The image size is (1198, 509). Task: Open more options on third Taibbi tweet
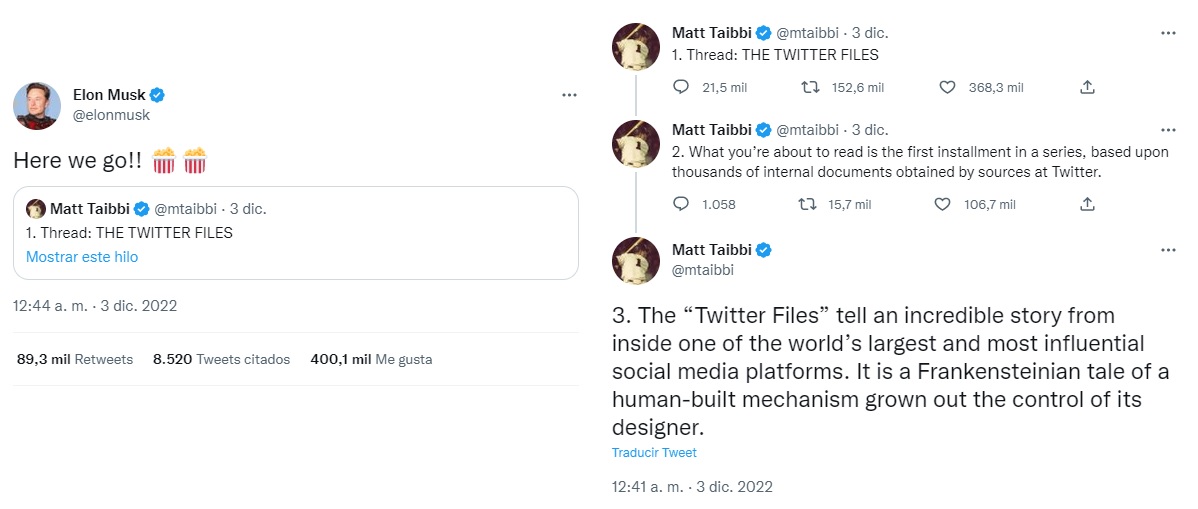[1168, 249]
